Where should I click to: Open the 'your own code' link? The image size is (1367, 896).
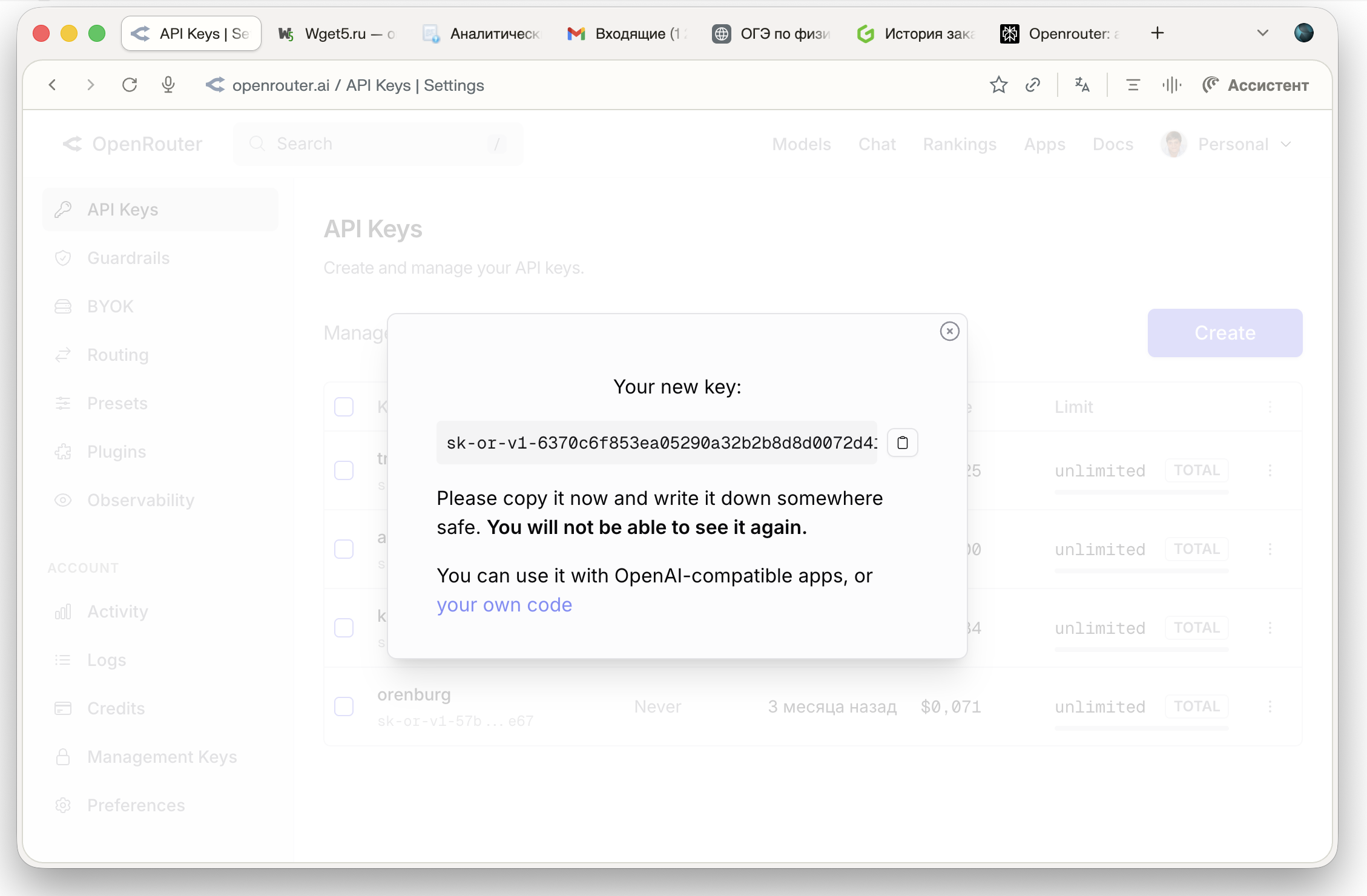point(504,604)
